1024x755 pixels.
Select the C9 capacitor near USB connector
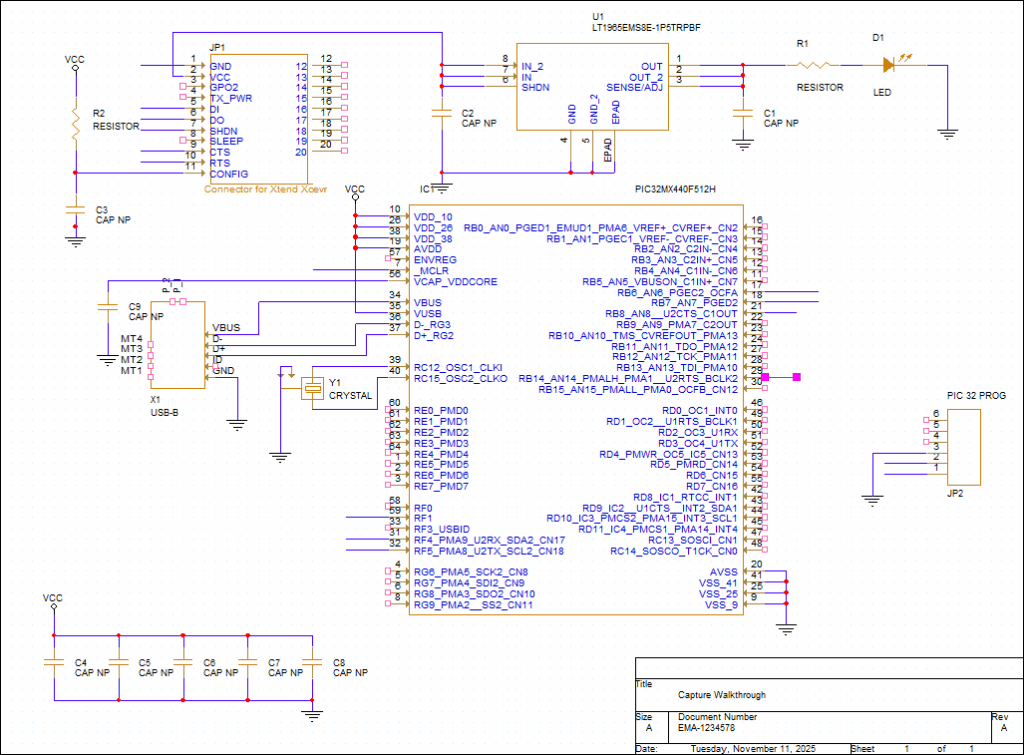(x=108, y=308)
